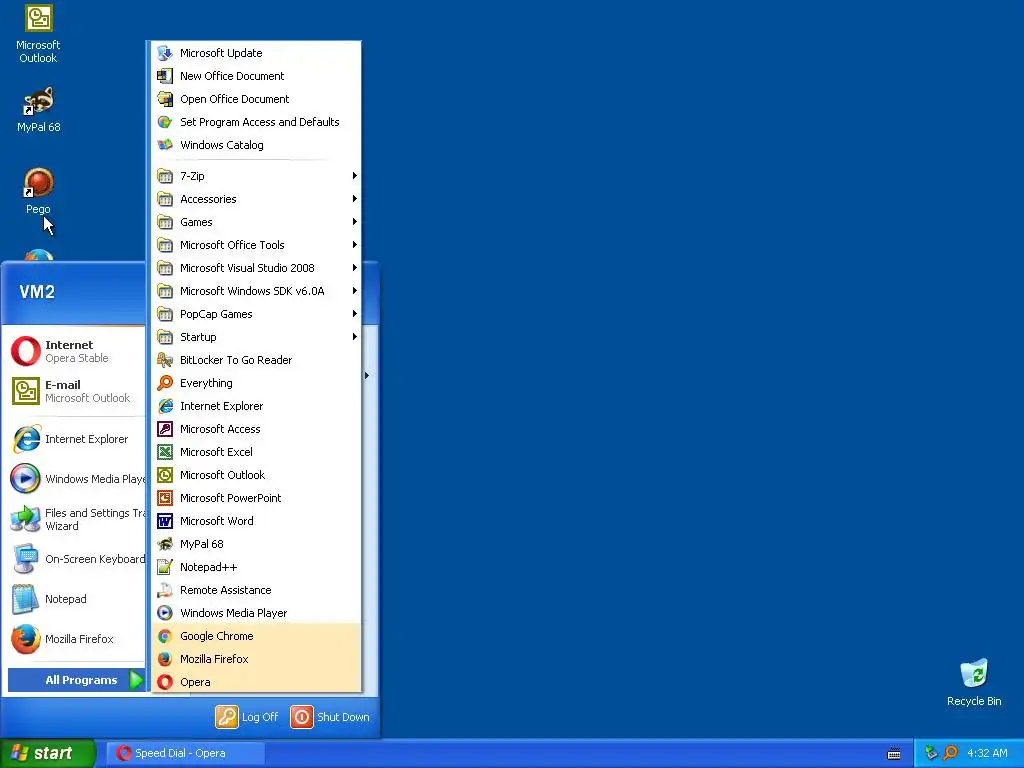1024x768 pixels.
Task: Launch Microsoft Excel
Action: [x=256, y=452]
